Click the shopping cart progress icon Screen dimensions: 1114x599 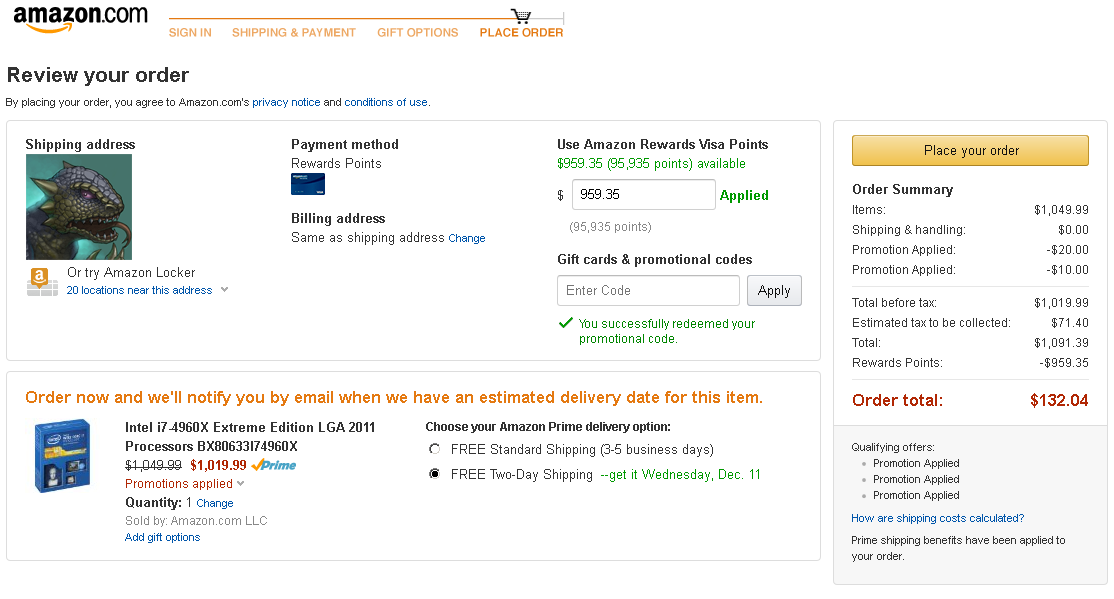coord(521,15)
